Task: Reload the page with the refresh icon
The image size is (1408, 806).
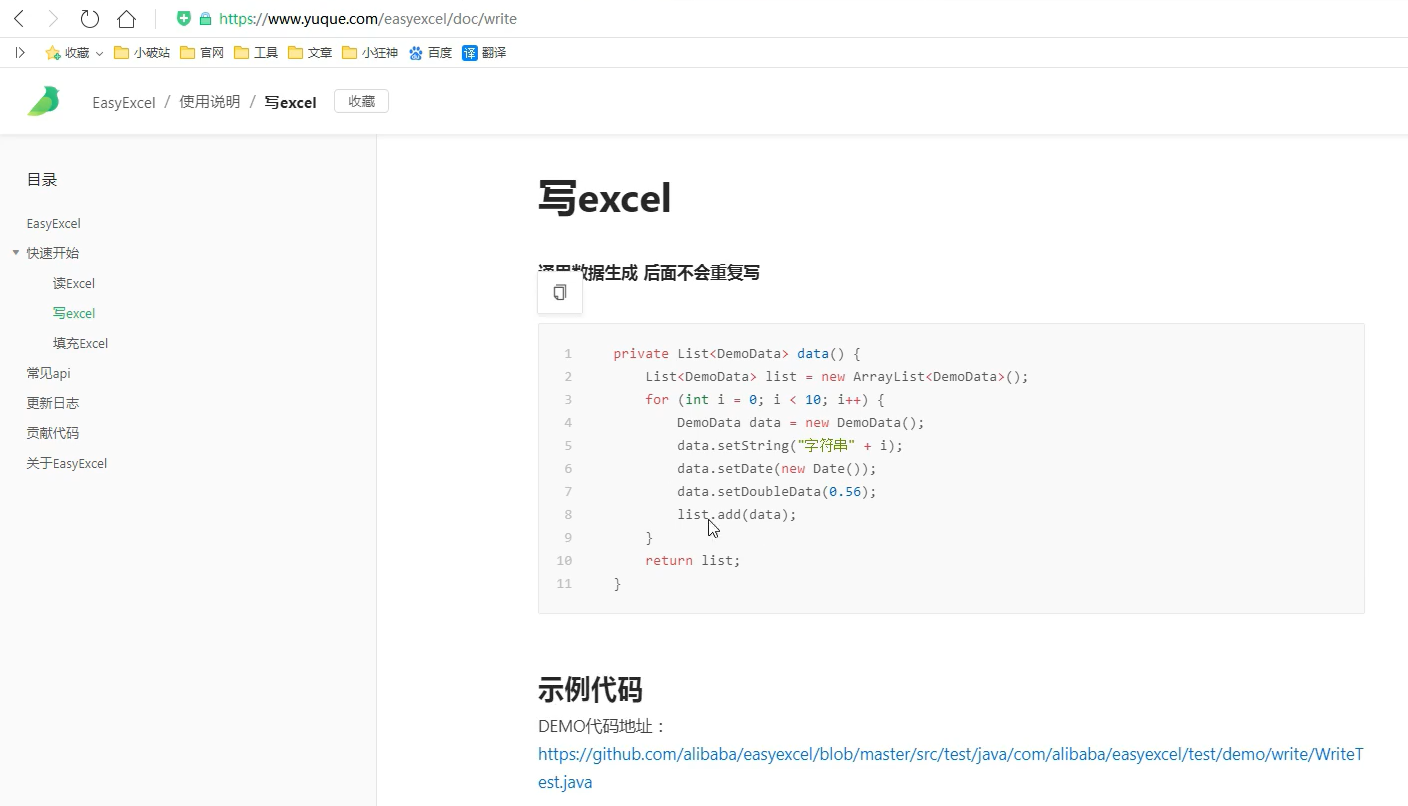Action: [x=89, y=18]
